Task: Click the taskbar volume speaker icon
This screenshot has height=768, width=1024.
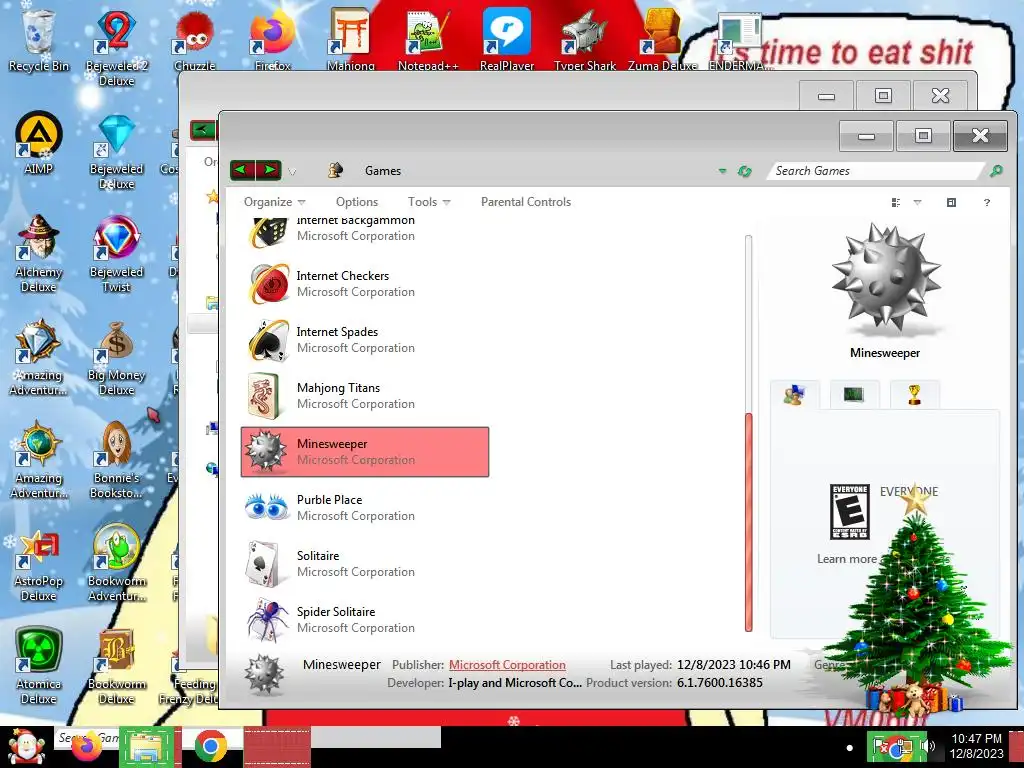Action: tap(927, 746)
